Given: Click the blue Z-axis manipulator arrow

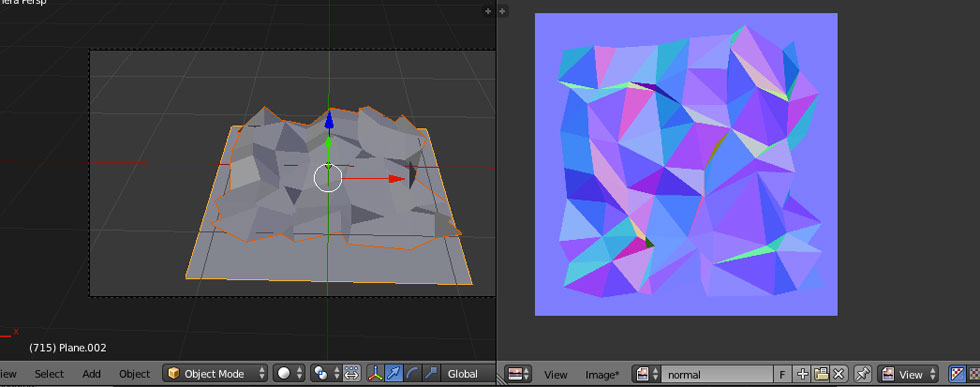Looking at the screenshot, I should coord(329,120).
